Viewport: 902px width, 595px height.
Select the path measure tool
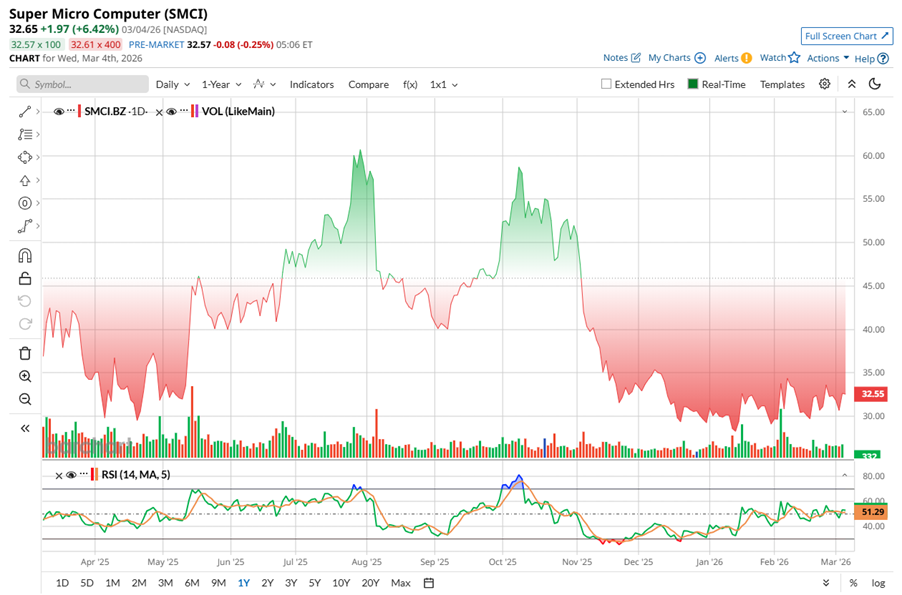click(25, 226)
